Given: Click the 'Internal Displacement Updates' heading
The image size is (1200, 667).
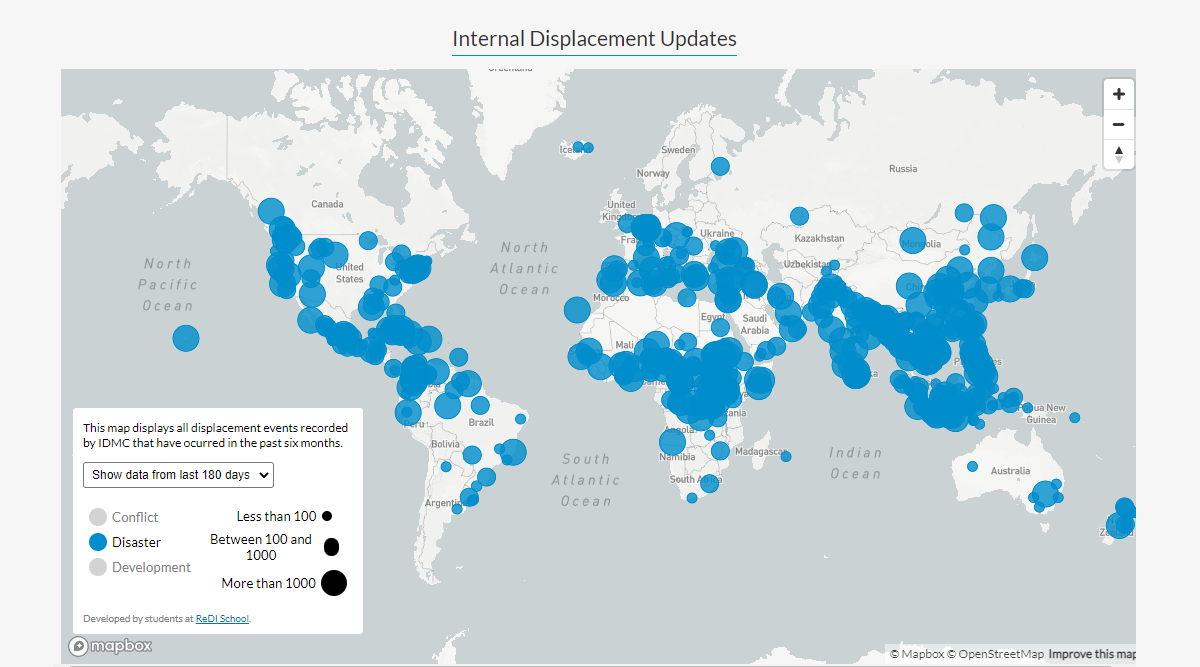Looking at the screenshot, I should pyautogui.click(x=594, y=39).
